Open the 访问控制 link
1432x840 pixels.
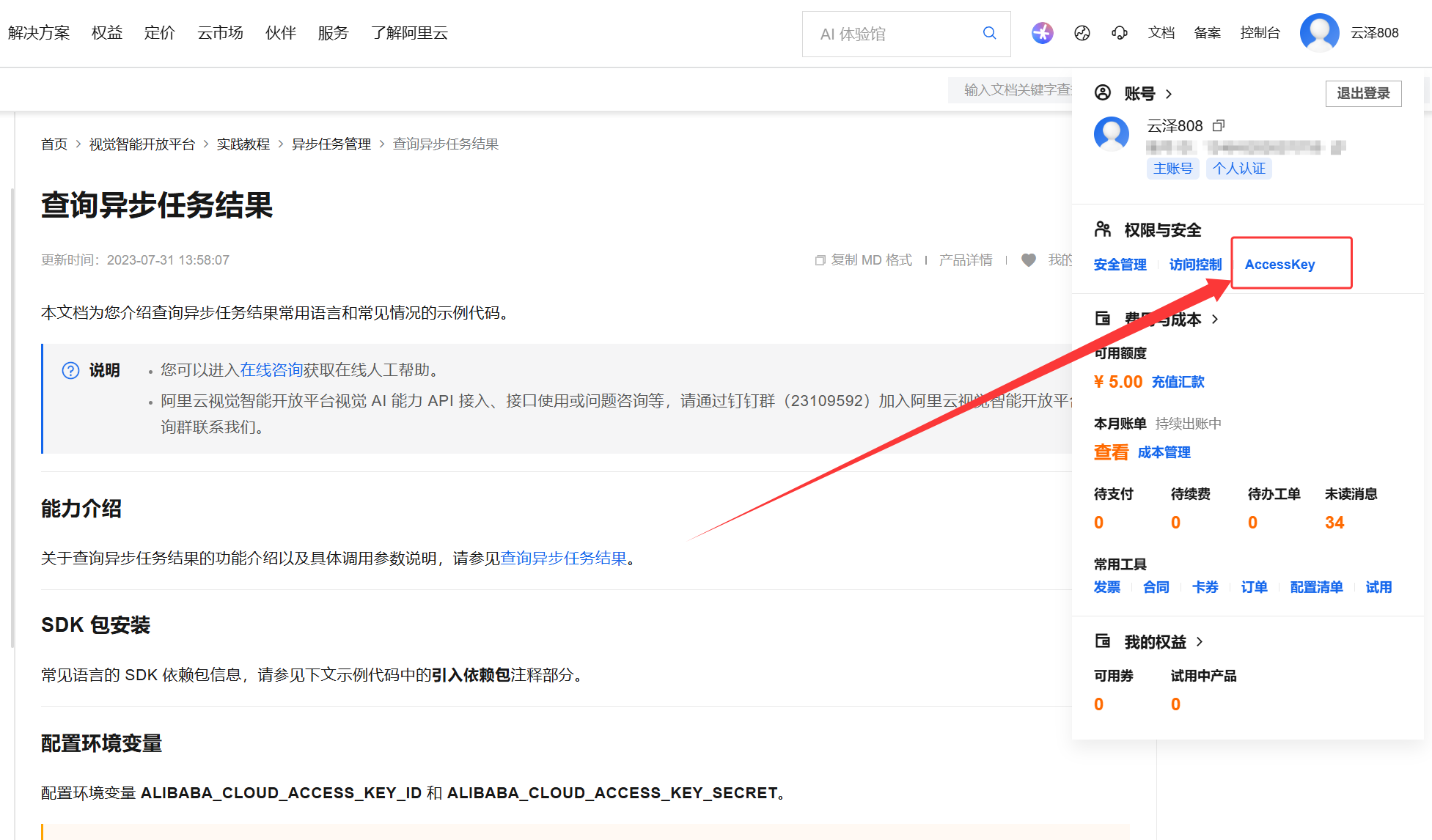tap(1195, 265)
